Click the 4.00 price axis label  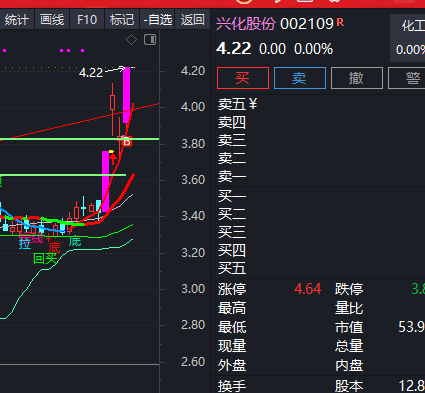click(x=193, y=107)
